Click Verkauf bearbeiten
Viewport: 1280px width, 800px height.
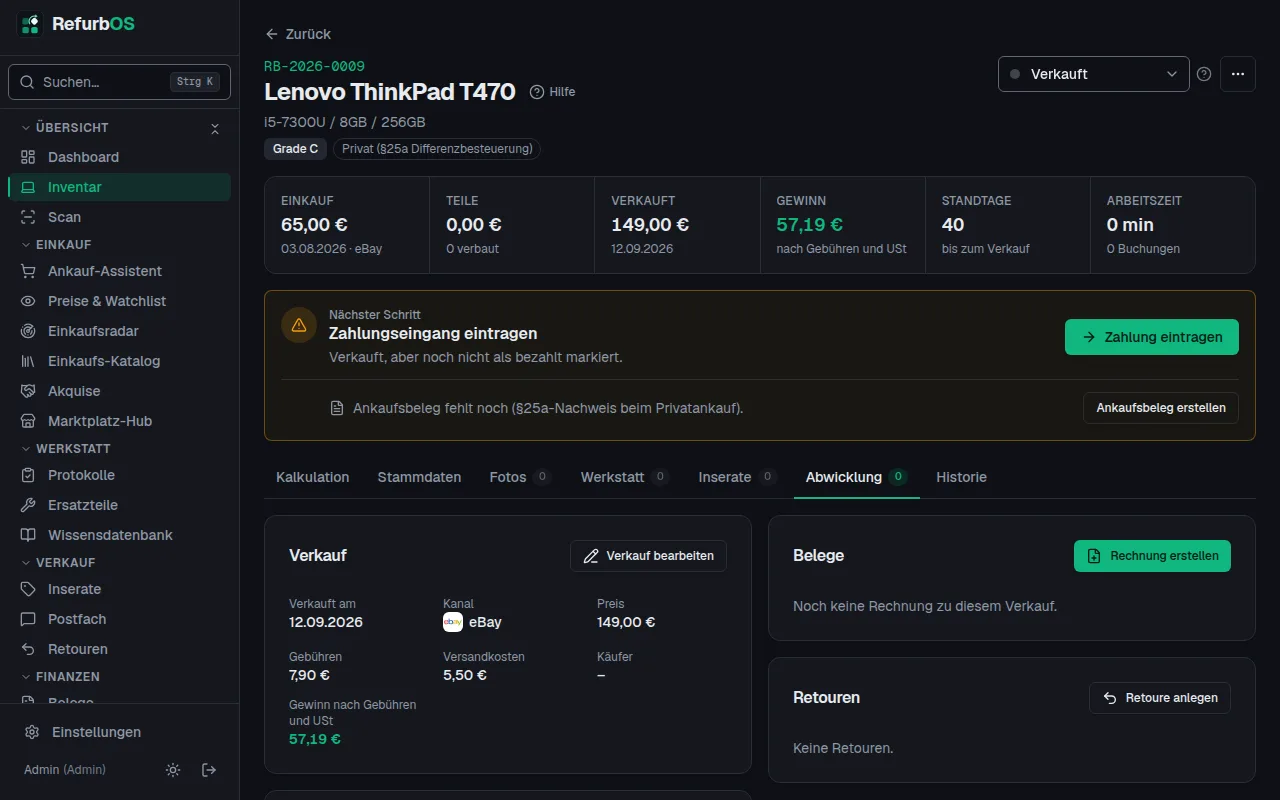(x=648, y=556)
